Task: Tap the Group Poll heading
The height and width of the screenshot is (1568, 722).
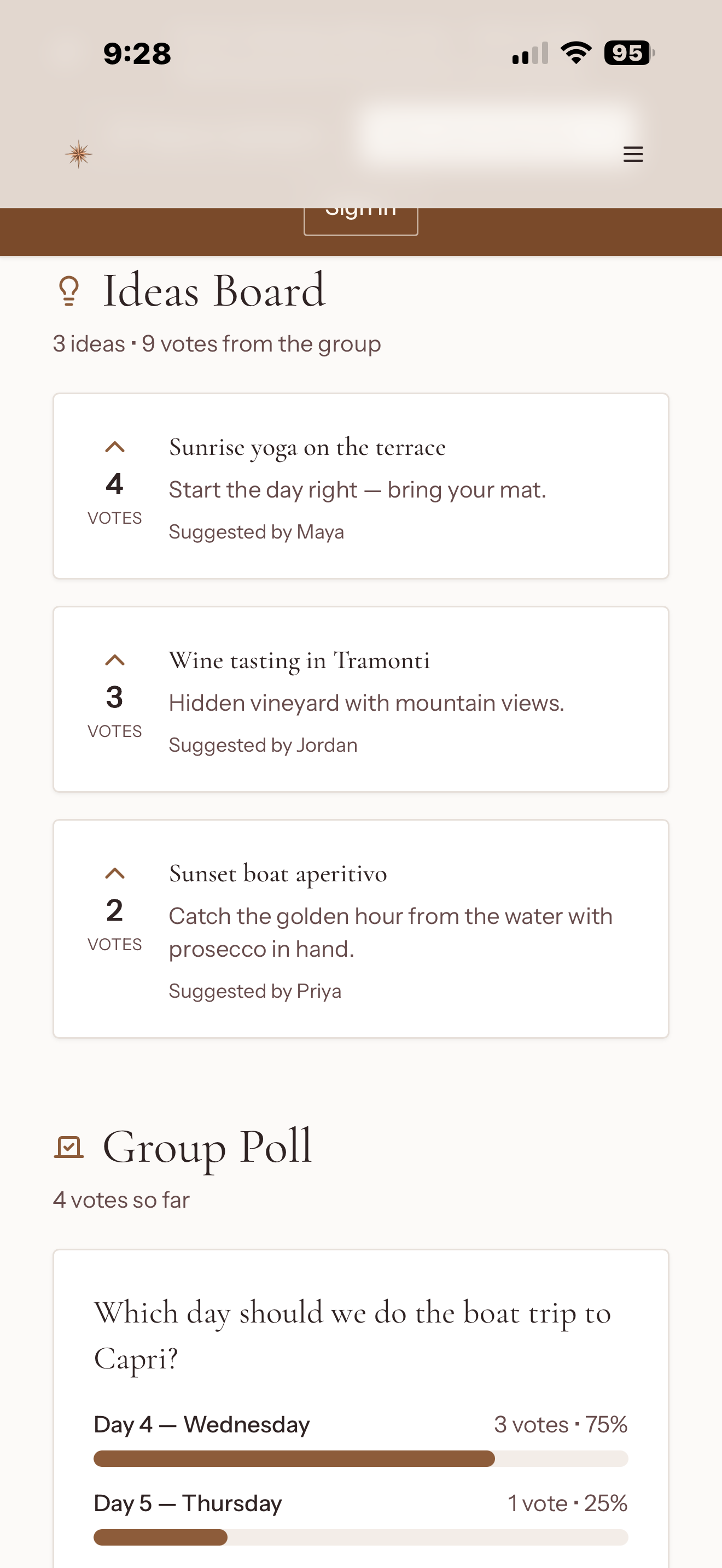Action: pyautogui.click(x=208, y=1147)
